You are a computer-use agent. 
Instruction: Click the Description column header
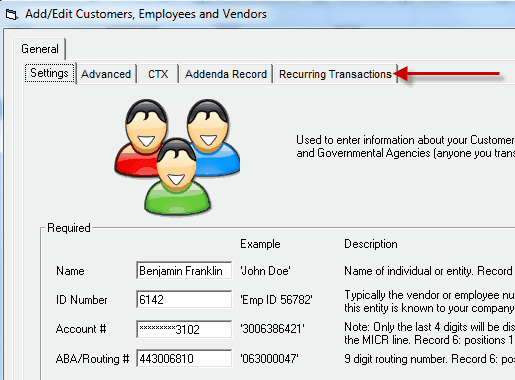pyautogui.click(x=371, y=244)
